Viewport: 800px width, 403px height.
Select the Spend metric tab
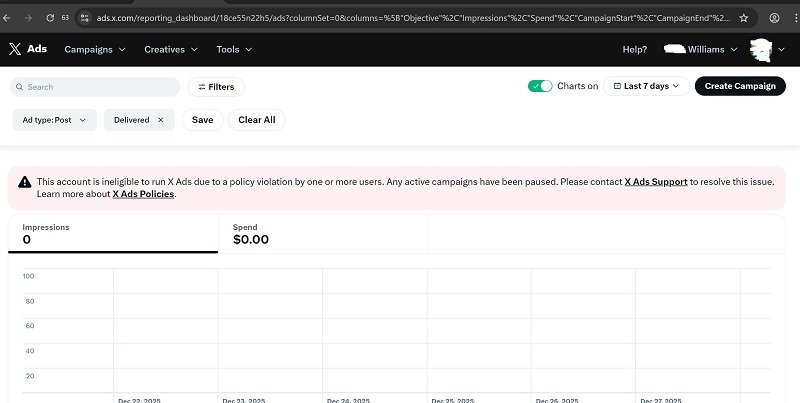click(x=323, y=234)
